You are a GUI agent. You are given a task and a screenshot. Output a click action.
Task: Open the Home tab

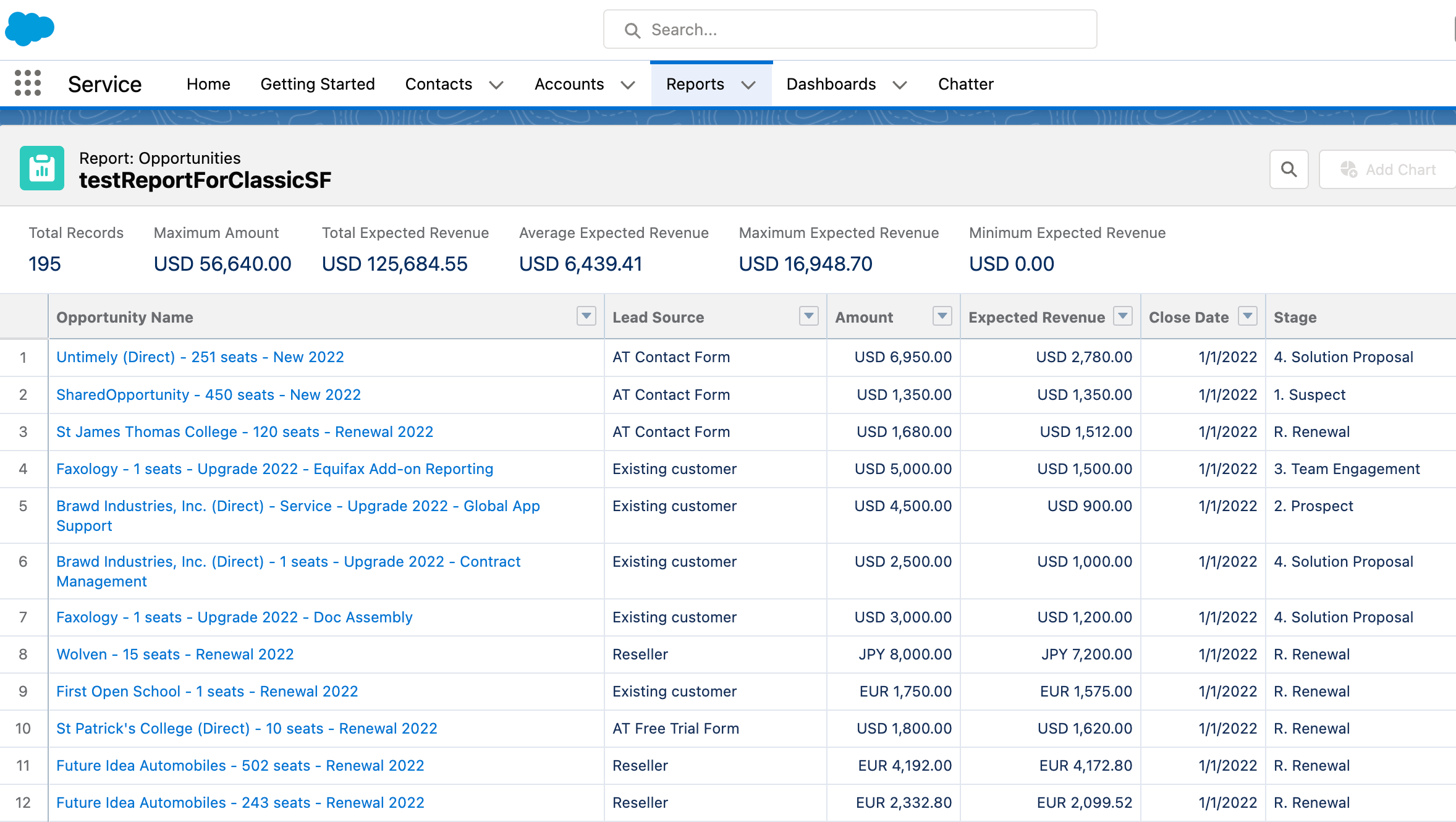(x=208, y=84)
